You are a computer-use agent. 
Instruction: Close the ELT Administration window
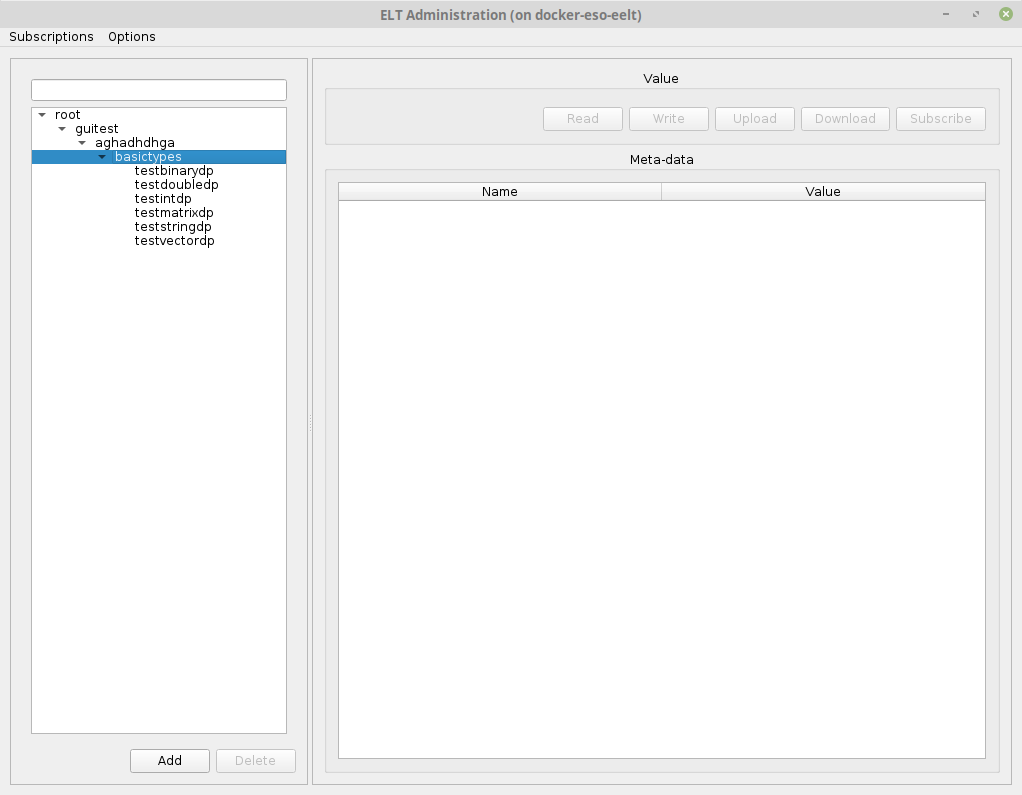[x=1005, y=14]
